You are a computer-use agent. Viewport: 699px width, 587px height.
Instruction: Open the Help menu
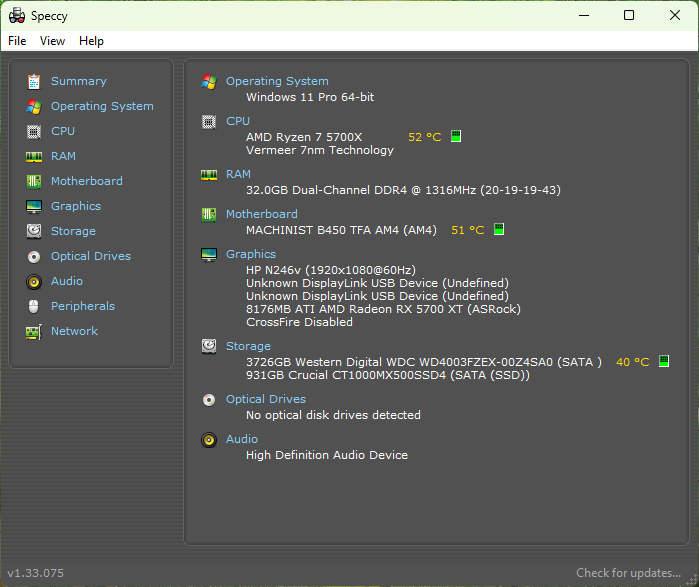click(91, 41)
